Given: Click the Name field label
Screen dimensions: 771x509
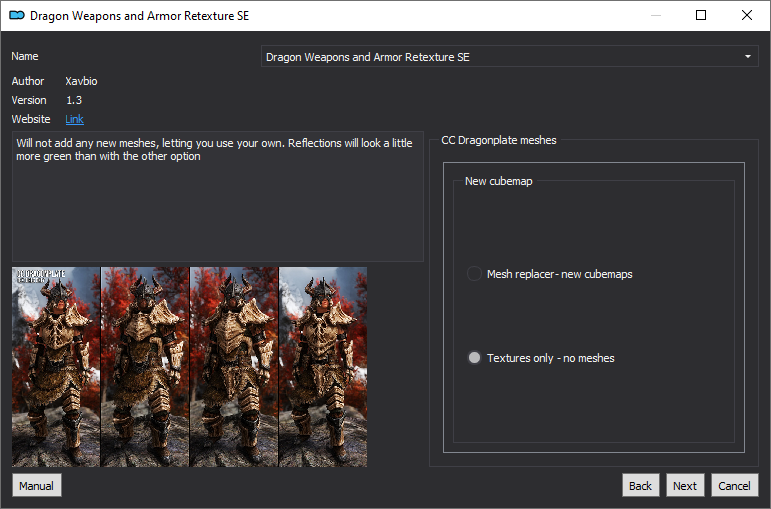Looking at the screenshot, I should tap(25, 56).
